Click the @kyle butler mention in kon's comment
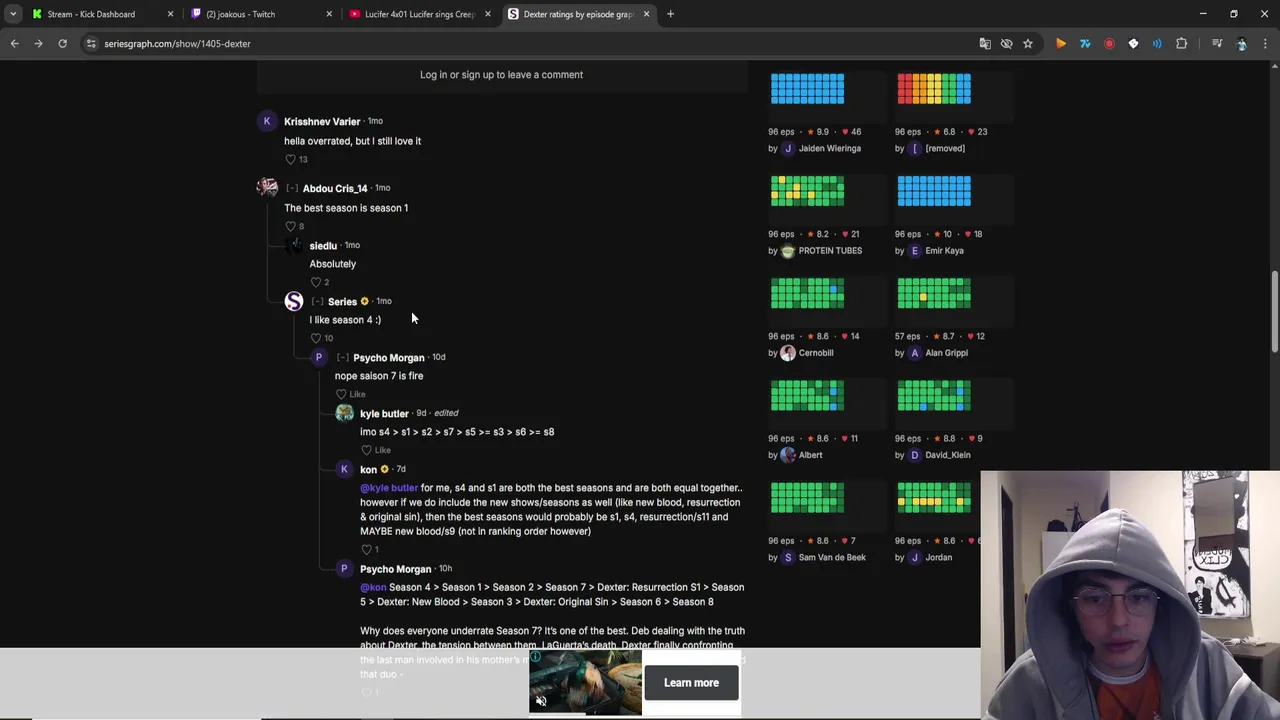This screenshot has width=1280, height=720. tap(389, 488)
